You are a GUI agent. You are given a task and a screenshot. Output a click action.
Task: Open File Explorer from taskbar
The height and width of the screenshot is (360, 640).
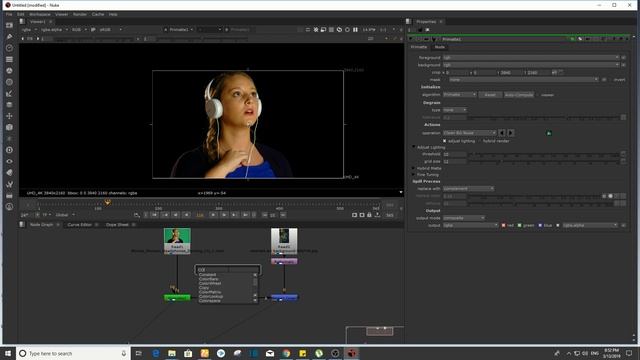[x=172, y=353]
